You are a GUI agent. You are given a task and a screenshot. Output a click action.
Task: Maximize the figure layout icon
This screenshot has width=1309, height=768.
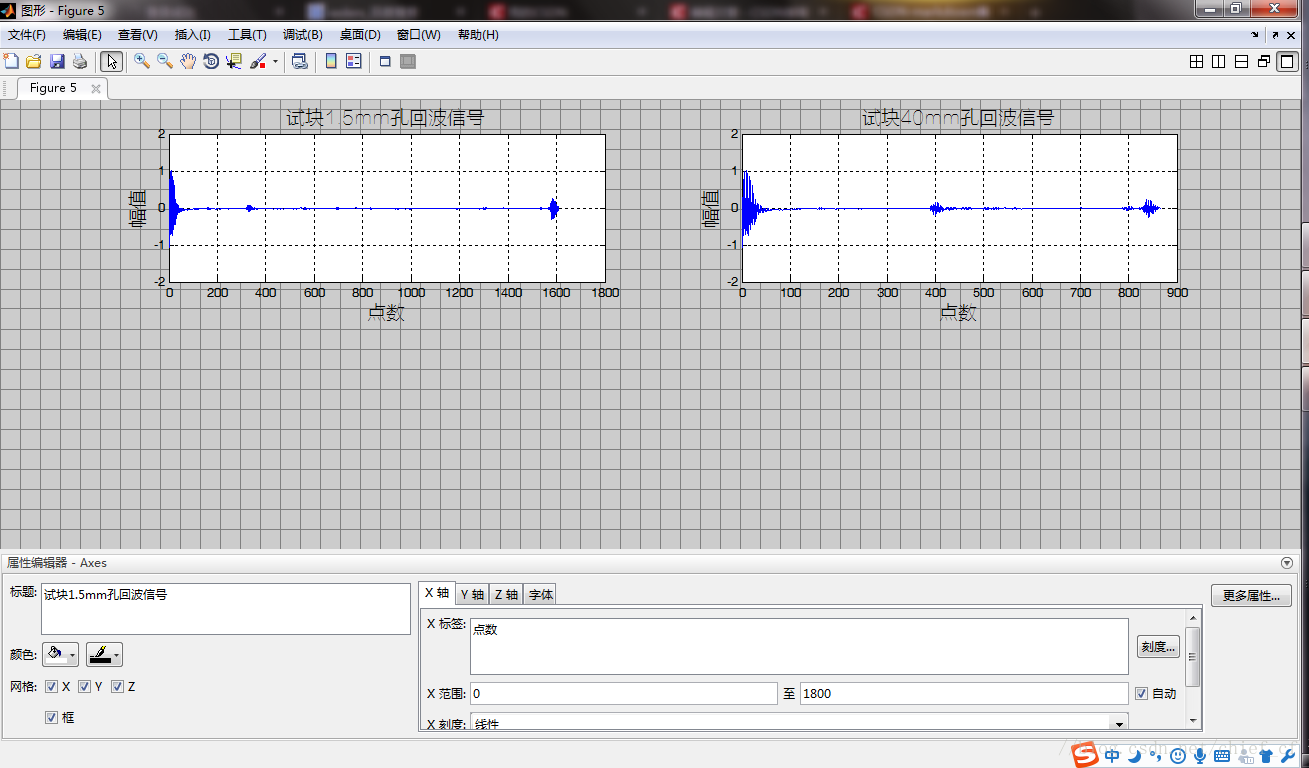pos(1288,62)
